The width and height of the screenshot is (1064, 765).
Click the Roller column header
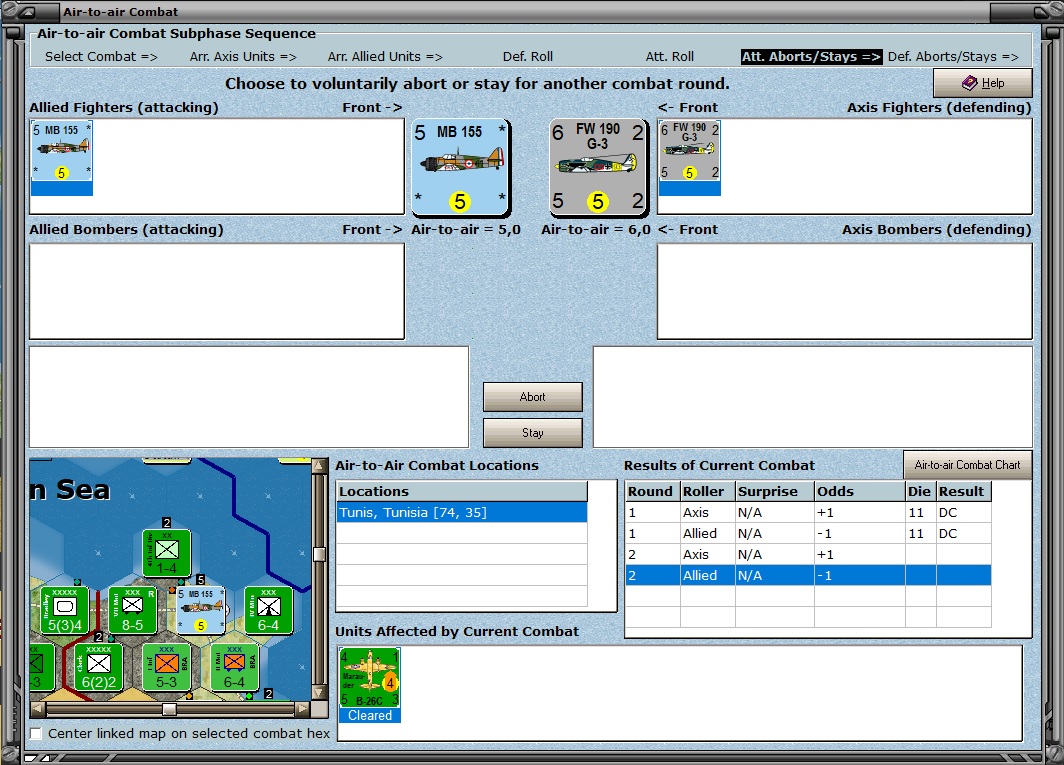(708, 491)
